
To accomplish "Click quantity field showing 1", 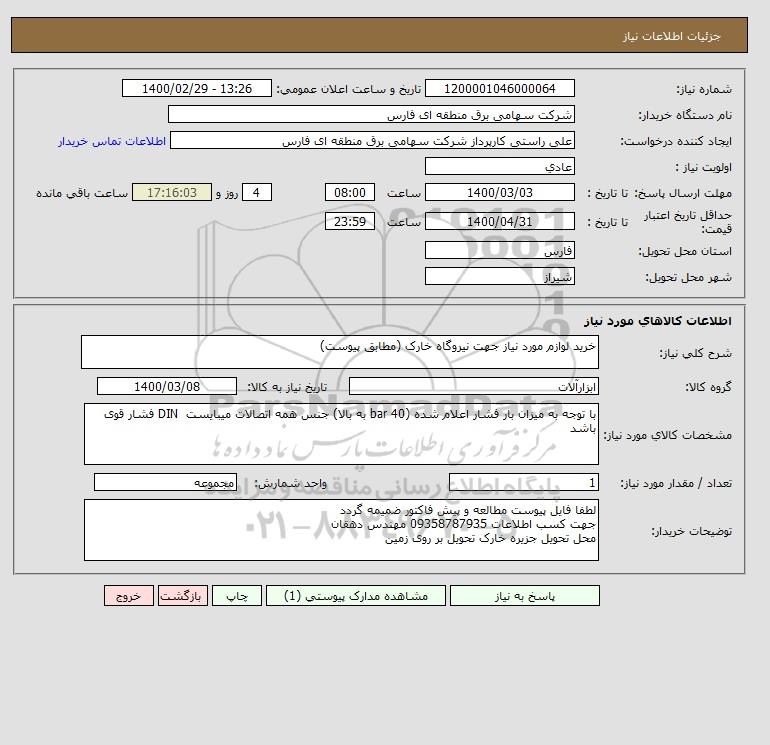I will [523, 482].
